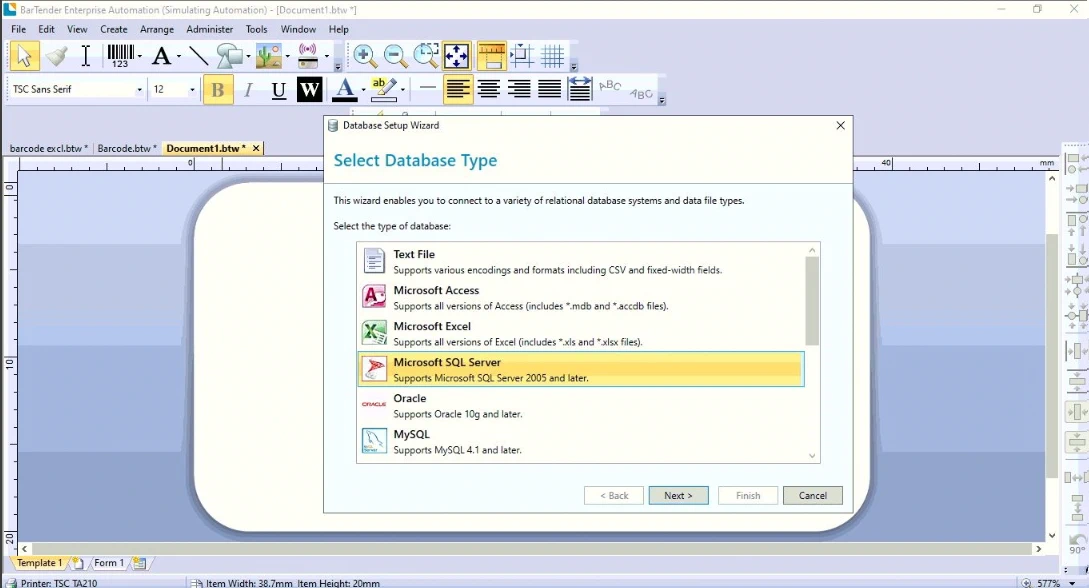Zoom out using the minus magnifier
This screenshot has width=1089, height=588.
[x=395, y=56]
